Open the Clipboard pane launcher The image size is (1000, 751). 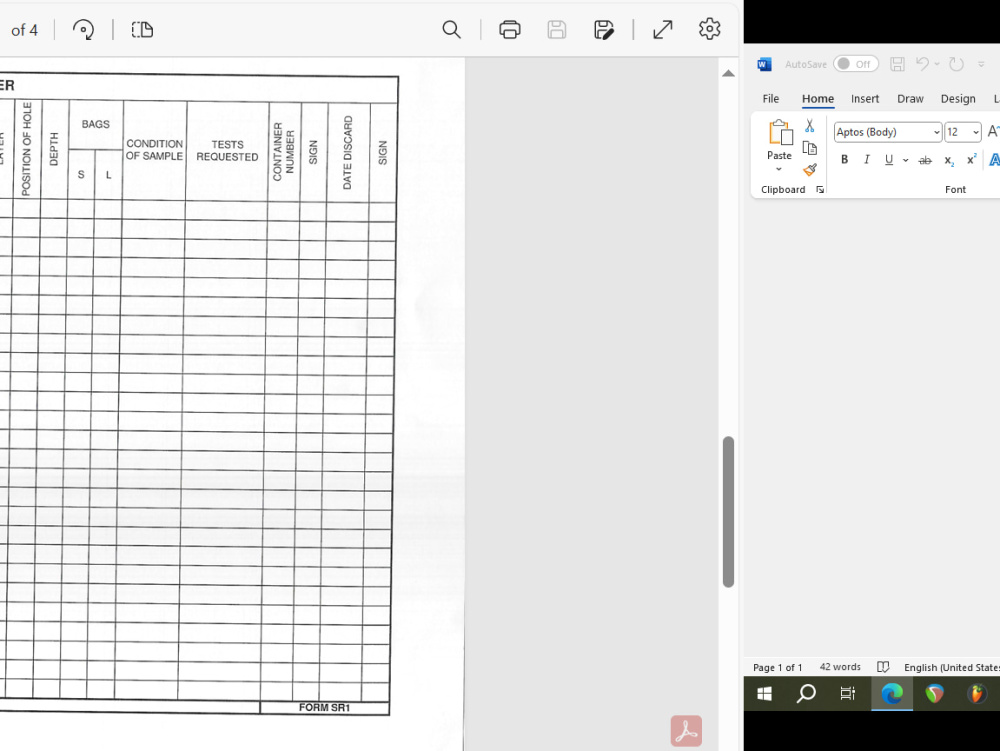coord(820,190)
